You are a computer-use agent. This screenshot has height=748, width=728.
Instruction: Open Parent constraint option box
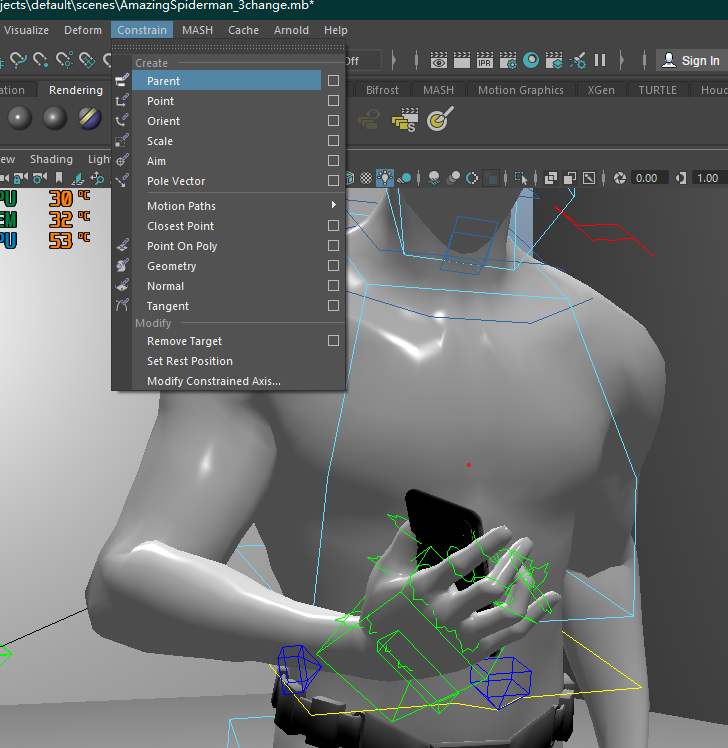(x=333, y=81)
